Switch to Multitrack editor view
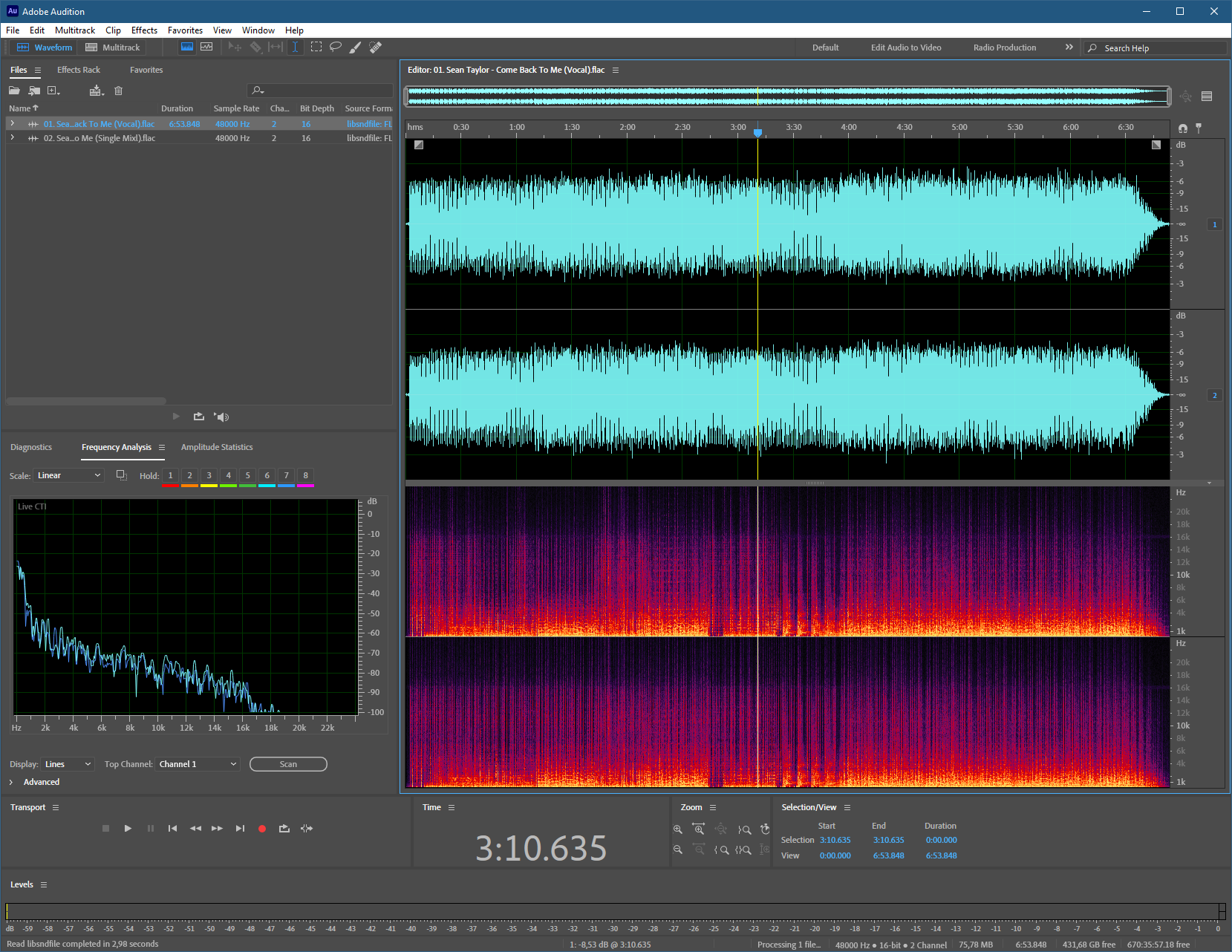 point(113,48)
